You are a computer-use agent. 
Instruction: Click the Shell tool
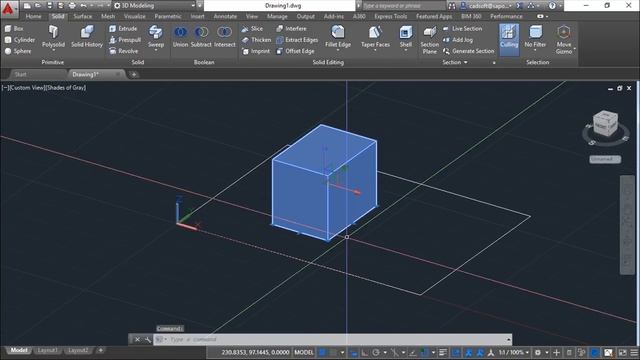click(406, 36)
